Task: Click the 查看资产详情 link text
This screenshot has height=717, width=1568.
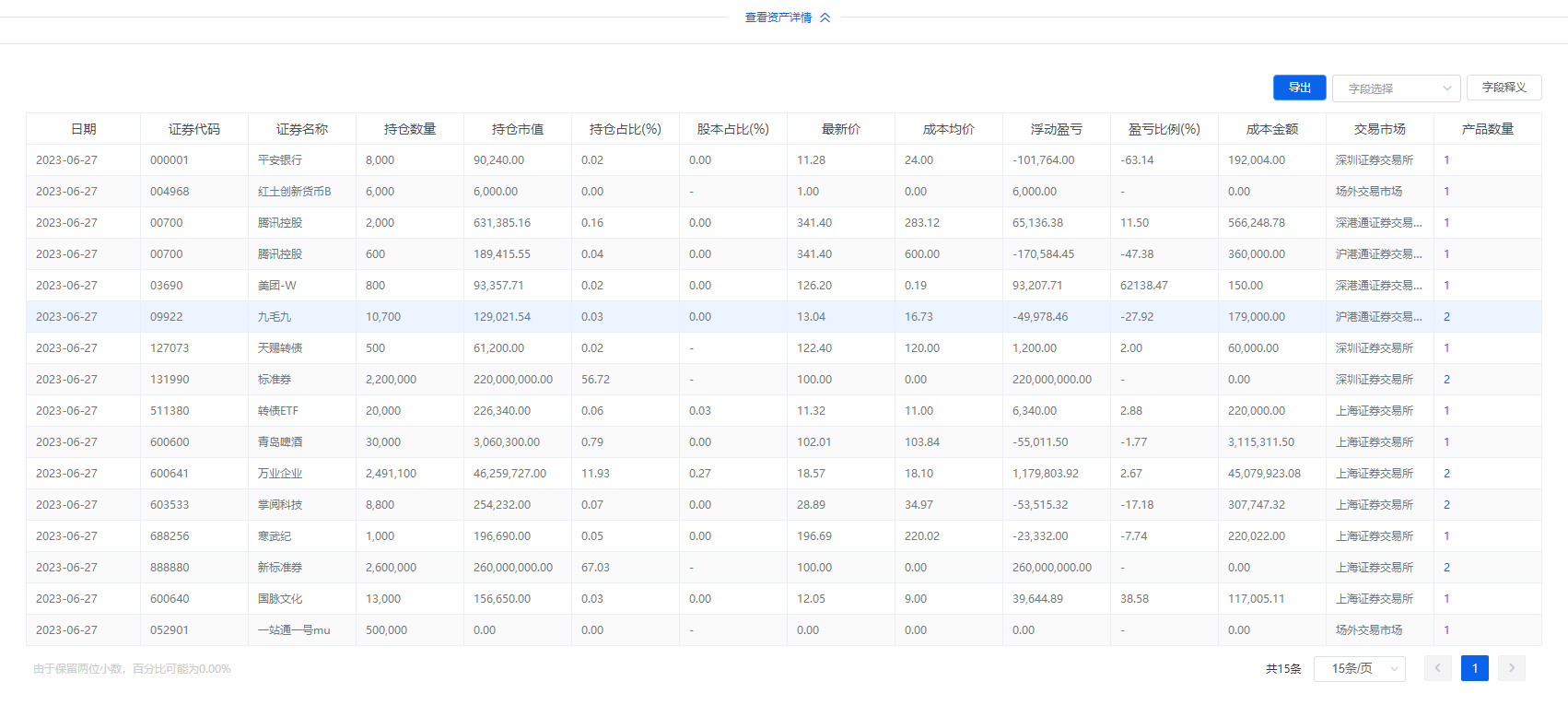Action: (x=778, y=18)
